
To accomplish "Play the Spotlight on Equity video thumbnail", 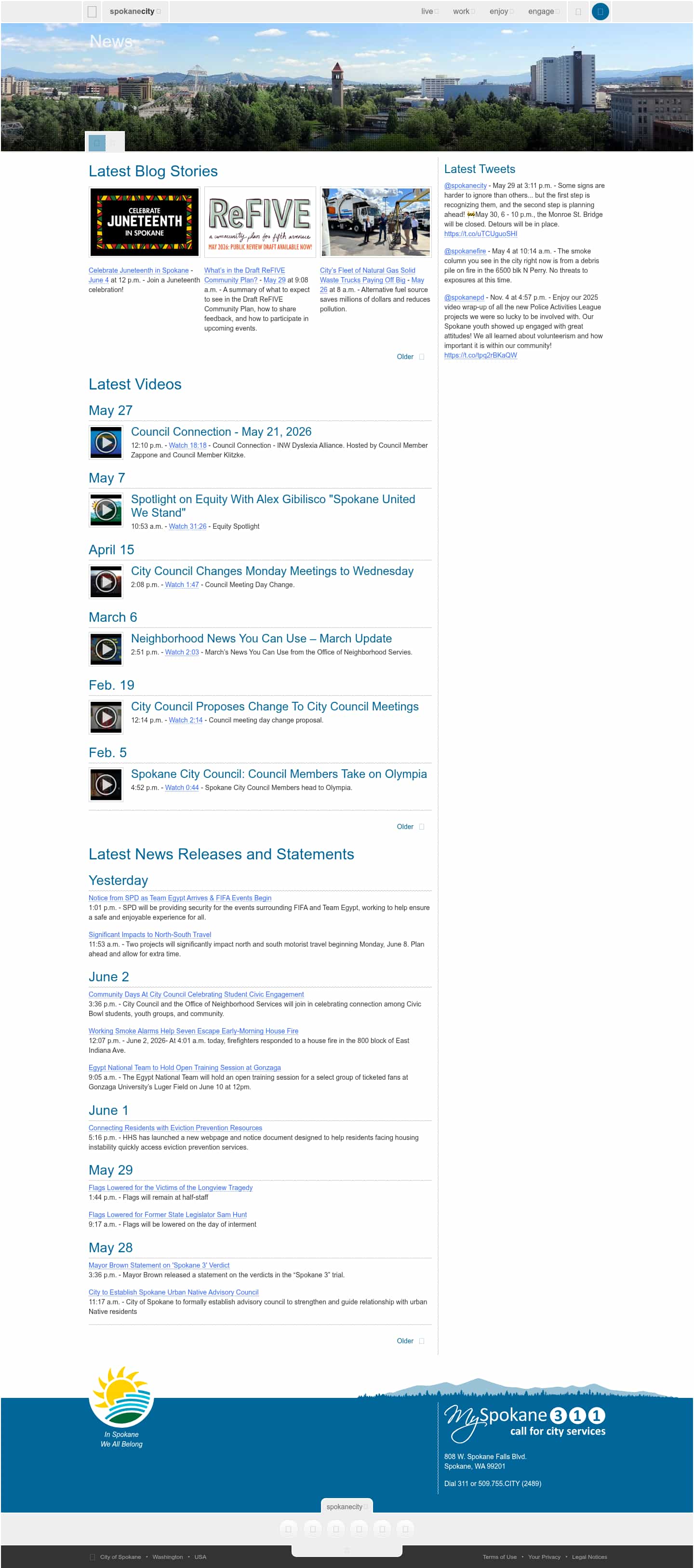I will (x=106, y=509).
